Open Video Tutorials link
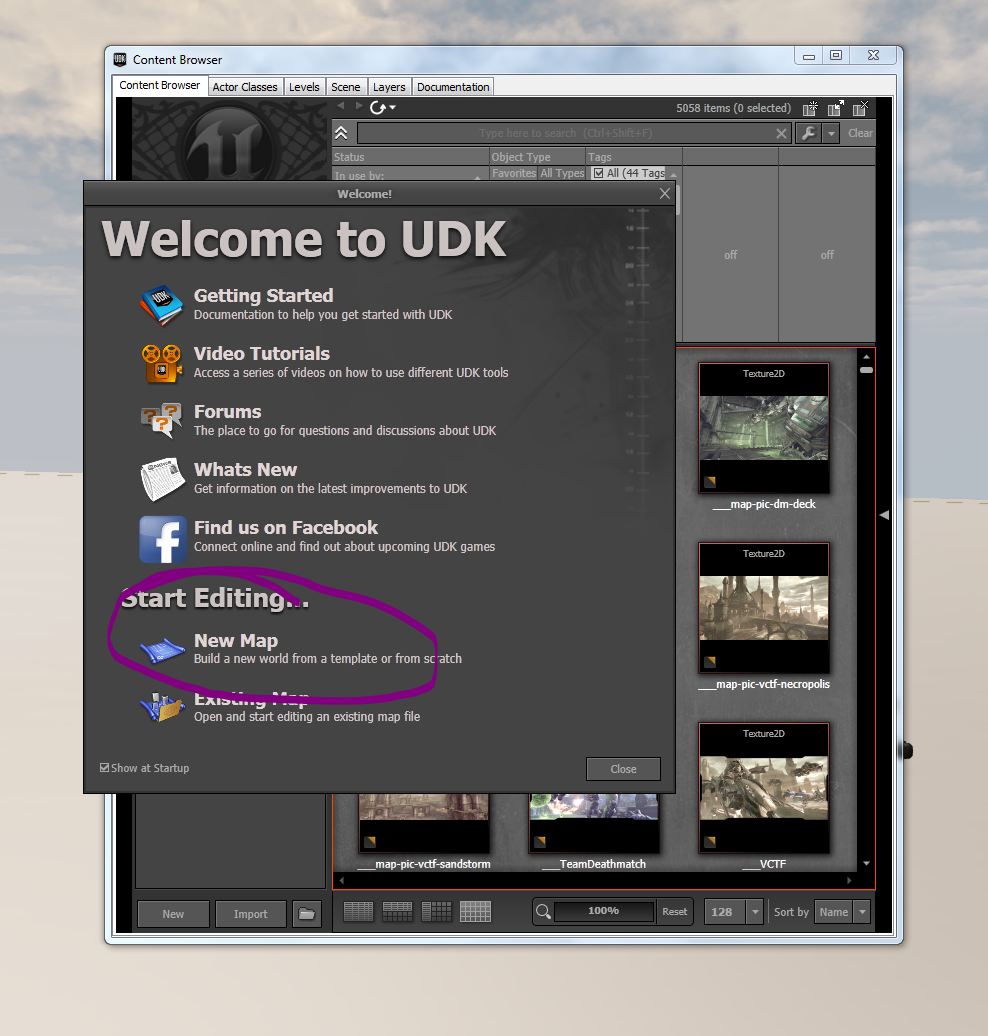This screenshot has height=1036, width=988. [262, 353]
